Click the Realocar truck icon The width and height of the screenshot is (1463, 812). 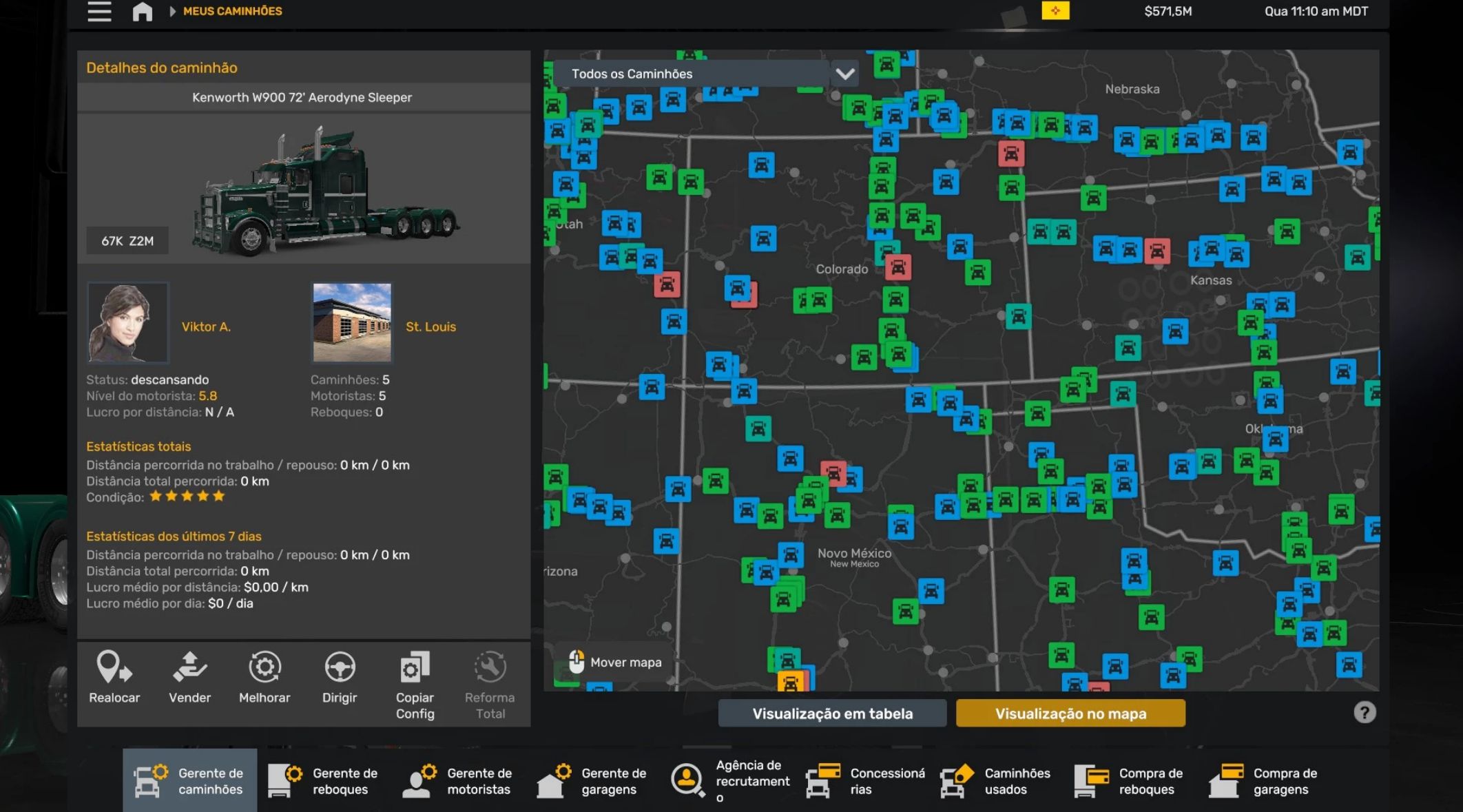(114, 667)
